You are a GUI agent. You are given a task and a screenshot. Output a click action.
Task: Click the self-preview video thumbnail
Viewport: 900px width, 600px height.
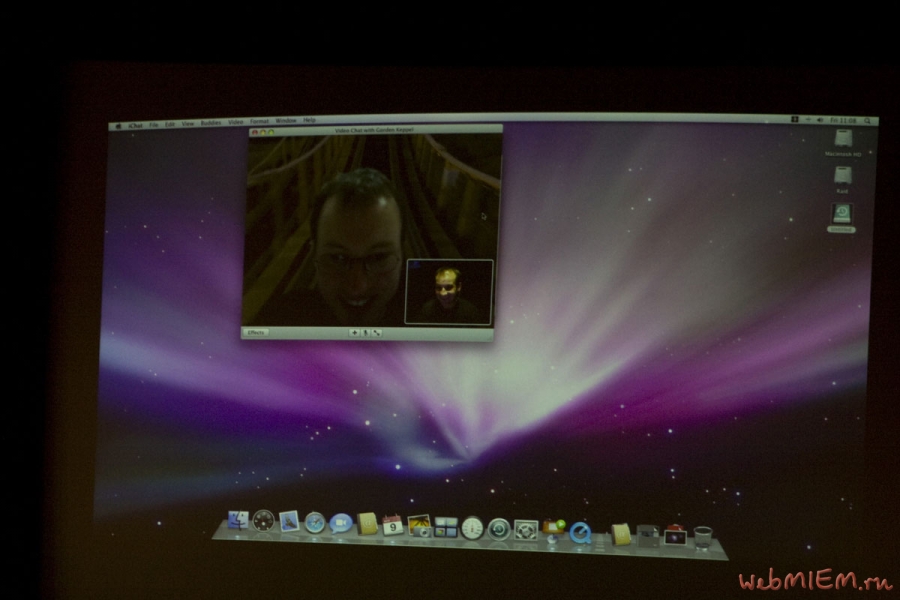tap(449, 292)
